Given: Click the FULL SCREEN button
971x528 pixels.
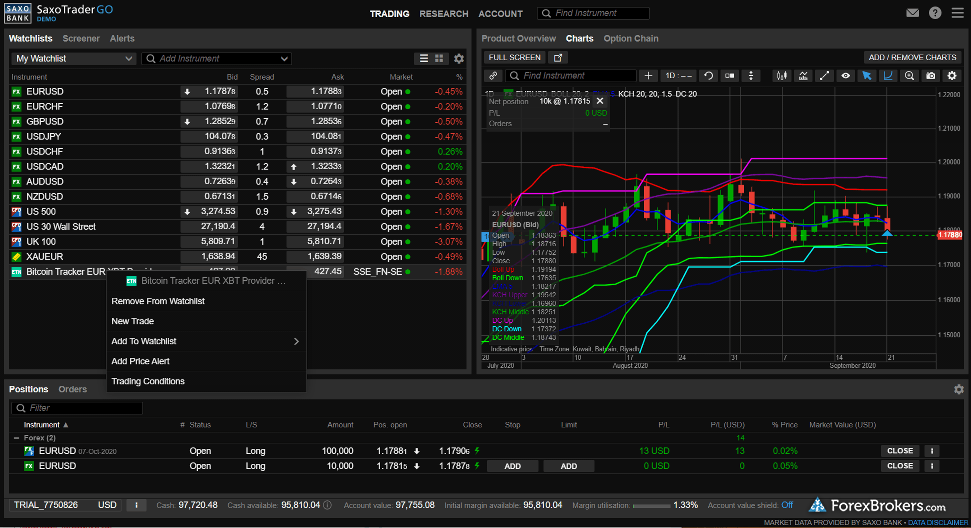Looking at the screenshot, I should point(515,58).
